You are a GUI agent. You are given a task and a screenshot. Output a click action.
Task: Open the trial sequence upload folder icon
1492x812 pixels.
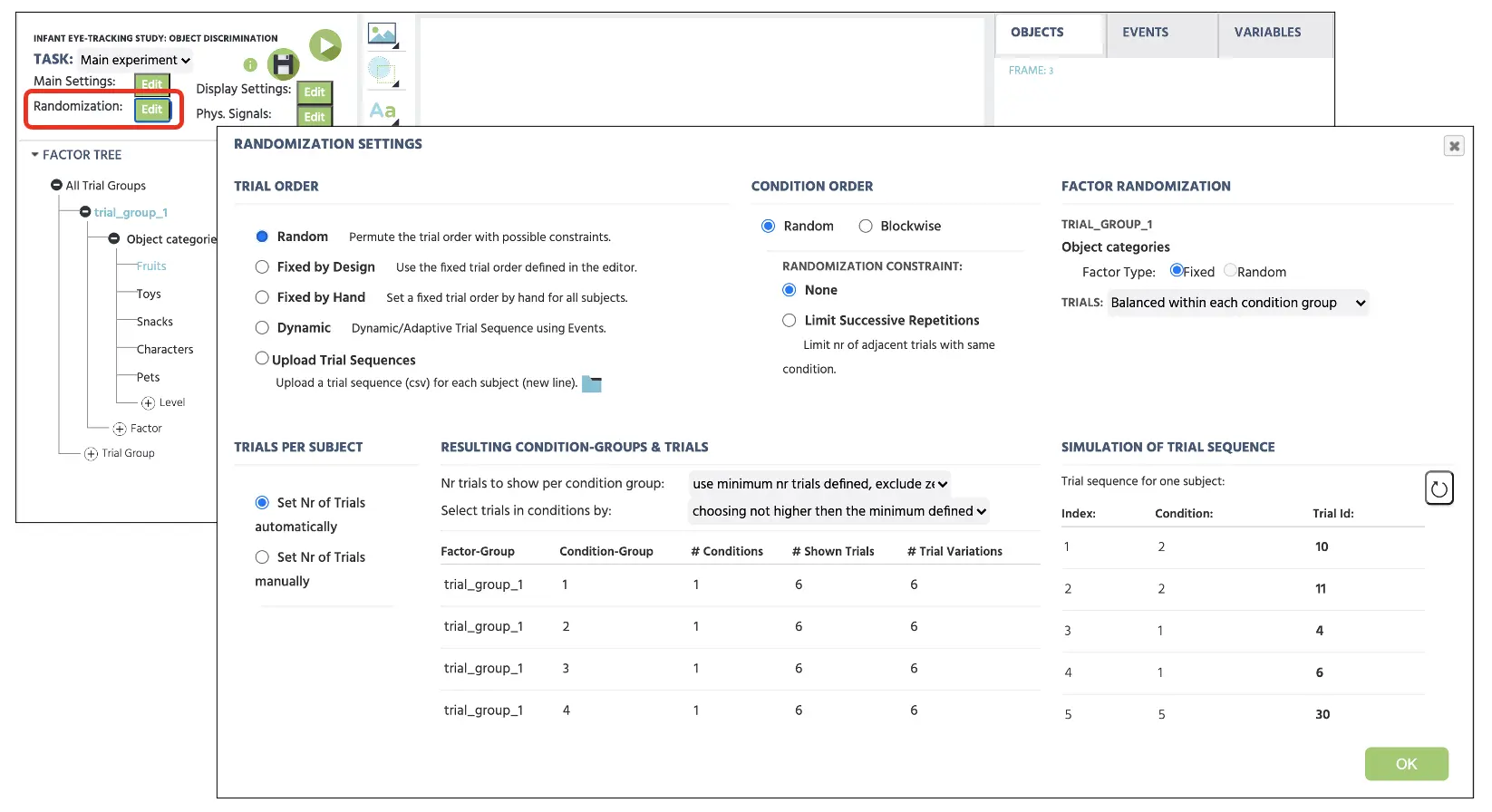tap(592, 383)
